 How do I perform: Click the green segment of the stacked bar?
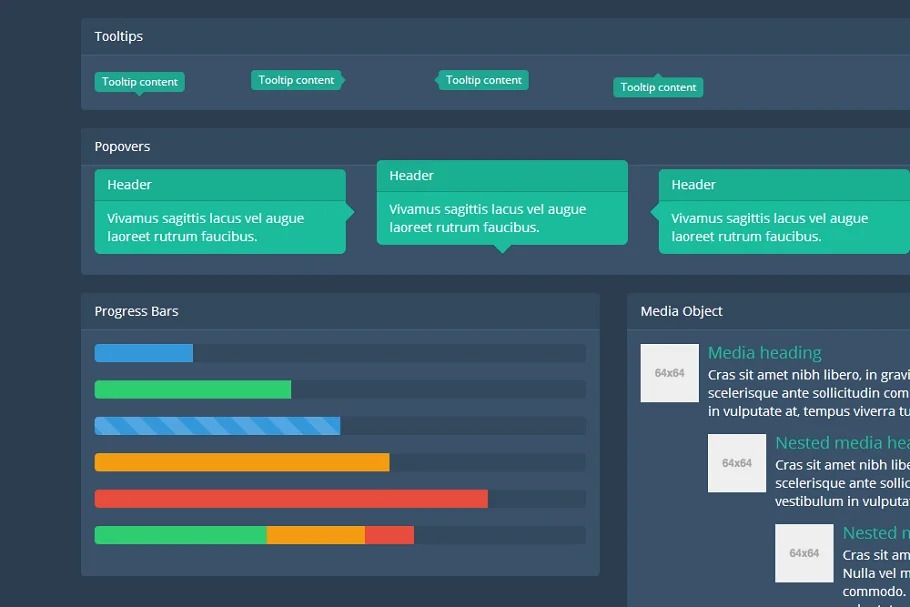pos(180,535)
